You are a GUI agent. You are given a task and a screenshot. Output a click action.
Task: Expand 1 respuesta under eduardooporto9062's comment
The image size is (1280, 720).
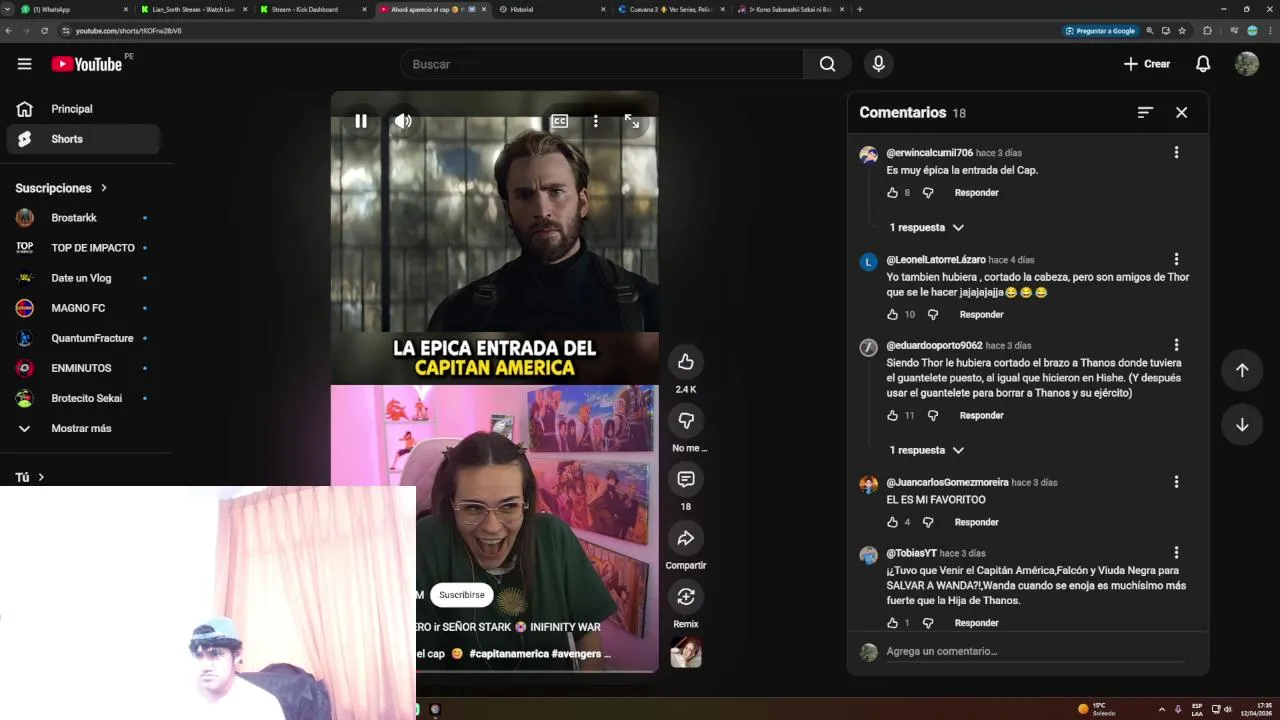tap(926, 450)
